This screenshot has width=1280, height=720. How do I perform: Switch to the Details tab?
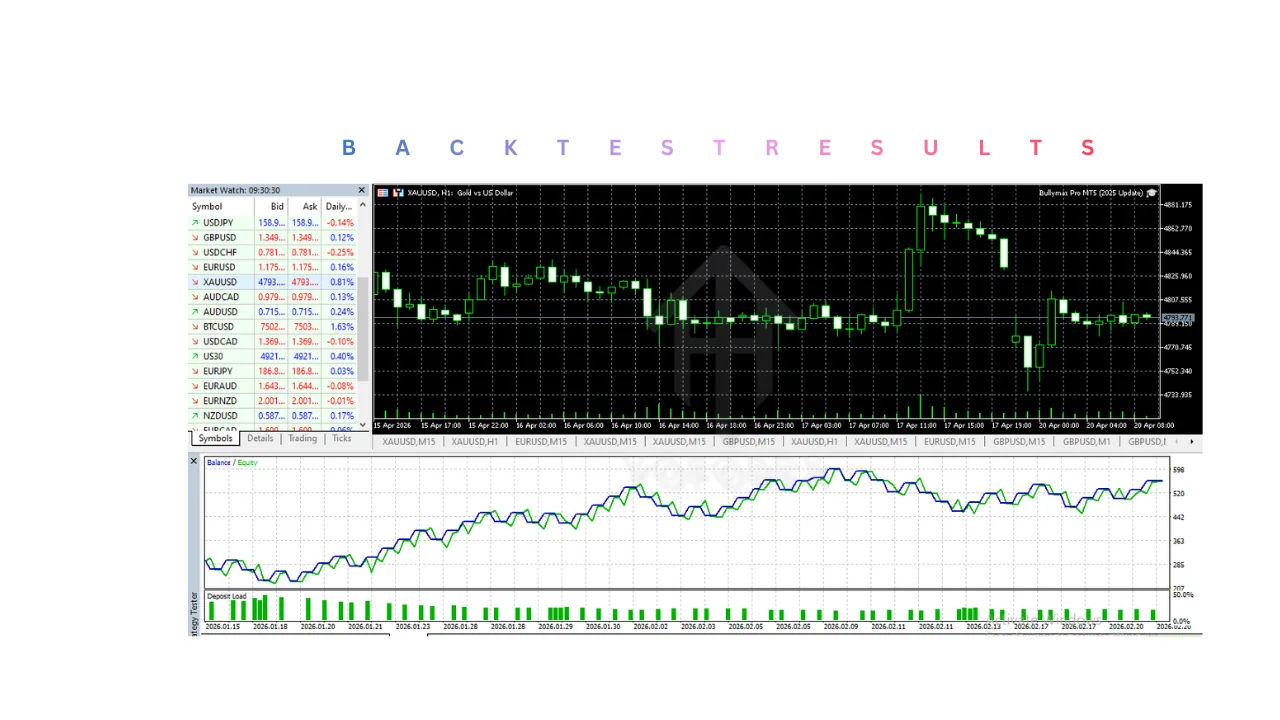point(260,439)
